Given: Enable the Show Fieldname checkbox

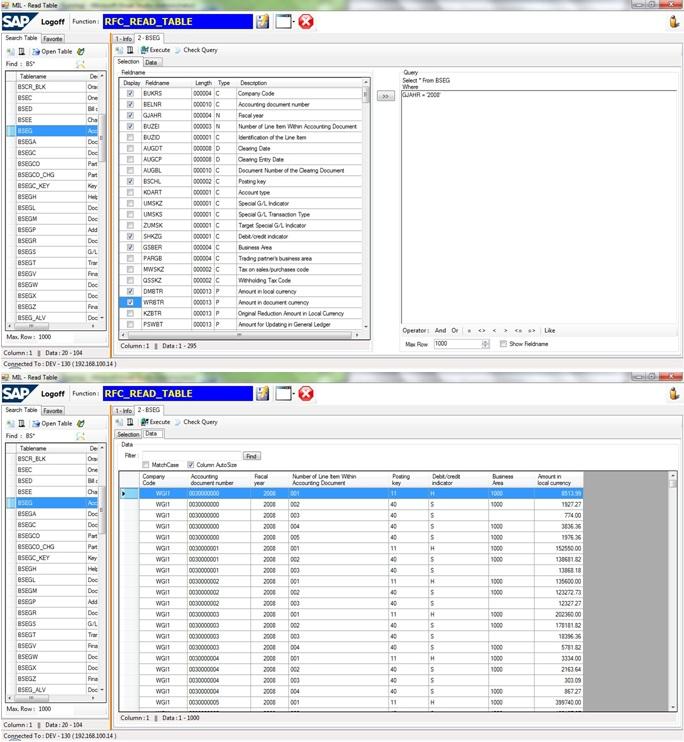Looking at the screenshot, I should (503, 344).
